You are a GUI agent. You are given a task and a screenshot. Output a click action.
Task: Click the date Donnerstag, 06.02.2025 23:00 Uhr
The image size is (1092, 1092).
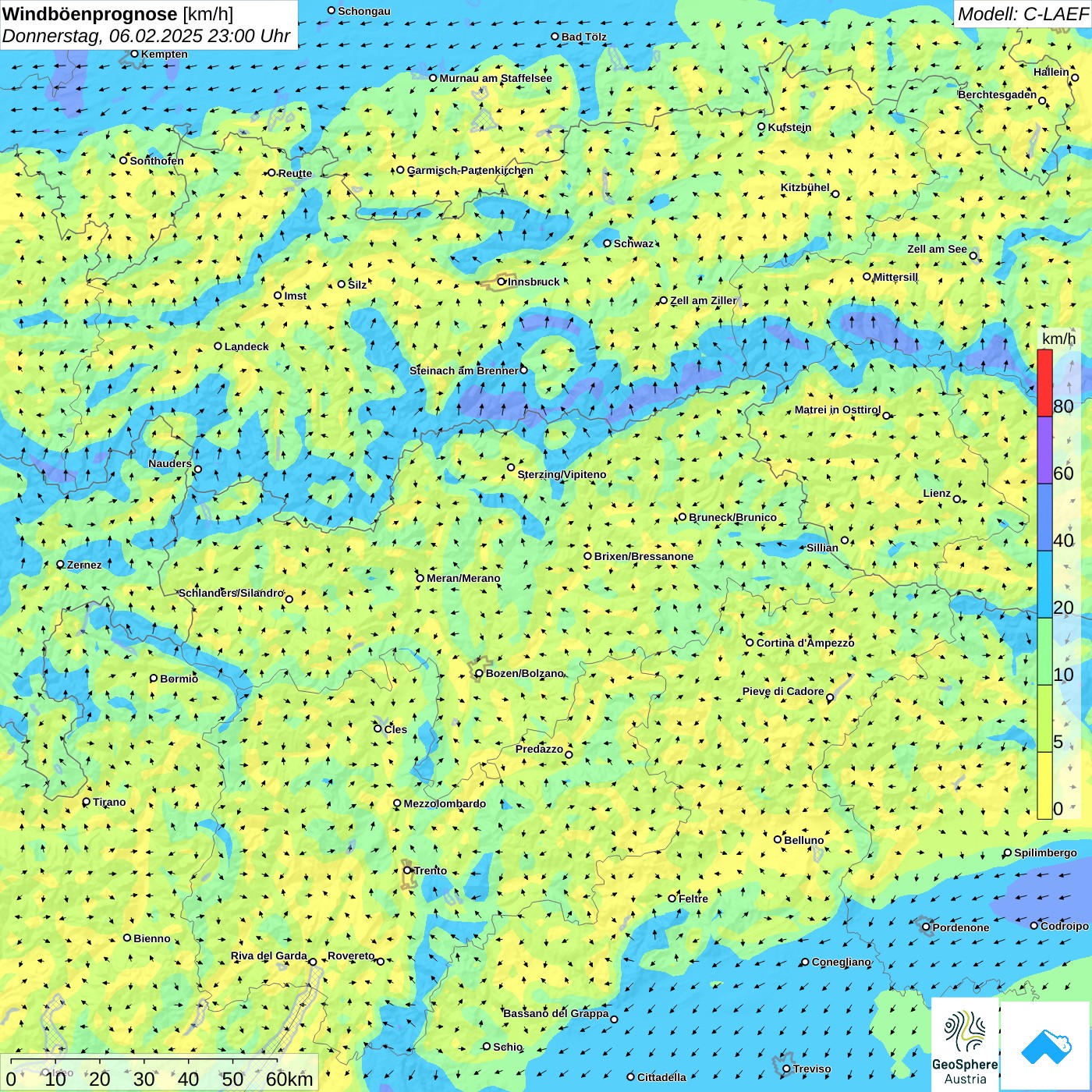(146, 36)
